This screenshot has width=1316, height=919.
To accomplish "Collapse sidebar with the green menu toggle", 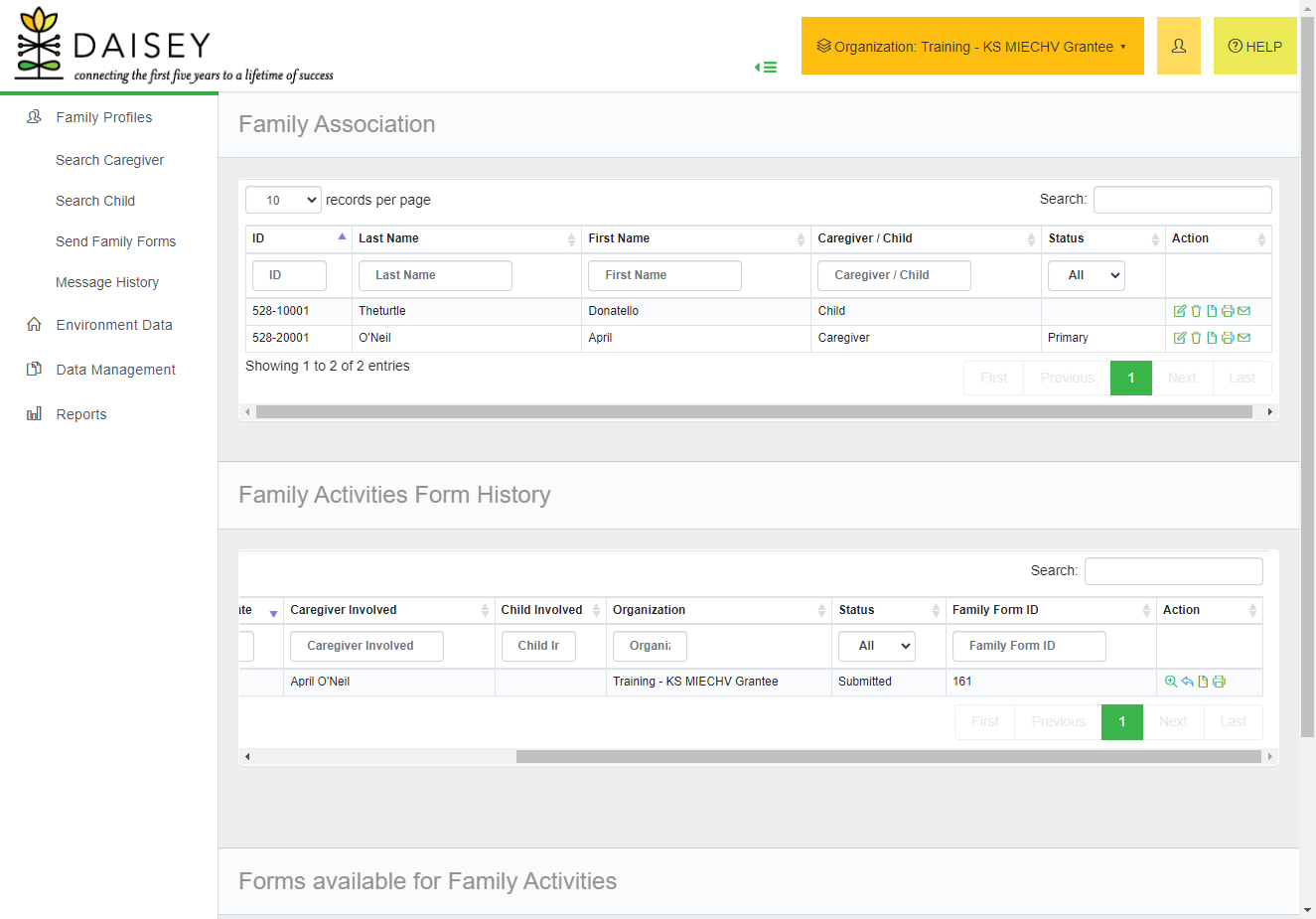I will coord(766,68).
